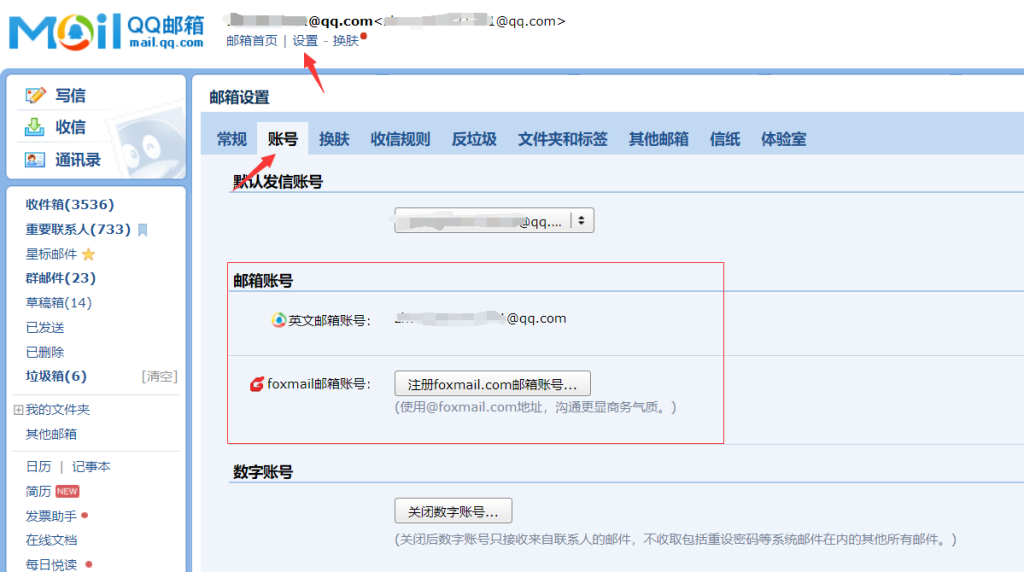Viewport: 1024px width, 572px height.
Task: Open the 记事本 notepad link
Action: [91, 467]
